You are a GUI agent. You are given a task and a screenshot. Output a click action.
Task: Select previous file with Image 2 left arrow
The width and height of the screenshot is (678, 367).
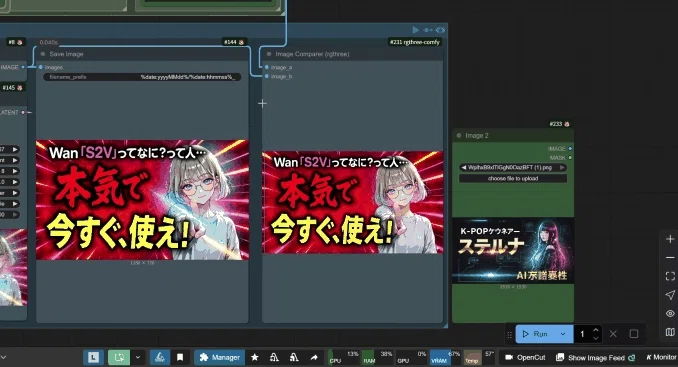coord(464,167)
